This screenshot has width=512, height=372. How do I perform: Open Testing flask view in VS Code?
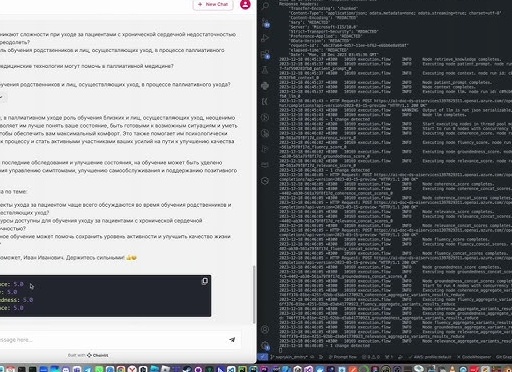(265, 70)
